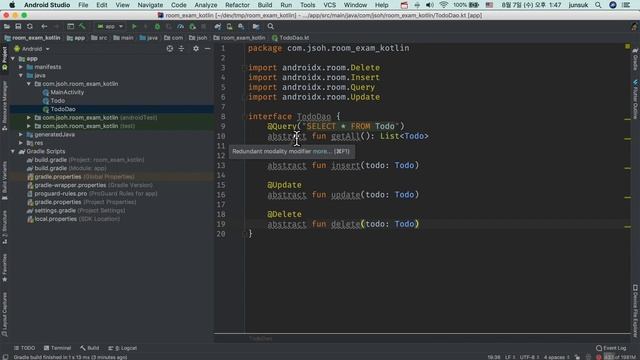This screenshot has height=360, width=640.
Task: Click the room_exam_kotlin project breadcrumb
Action: [32, 38]
